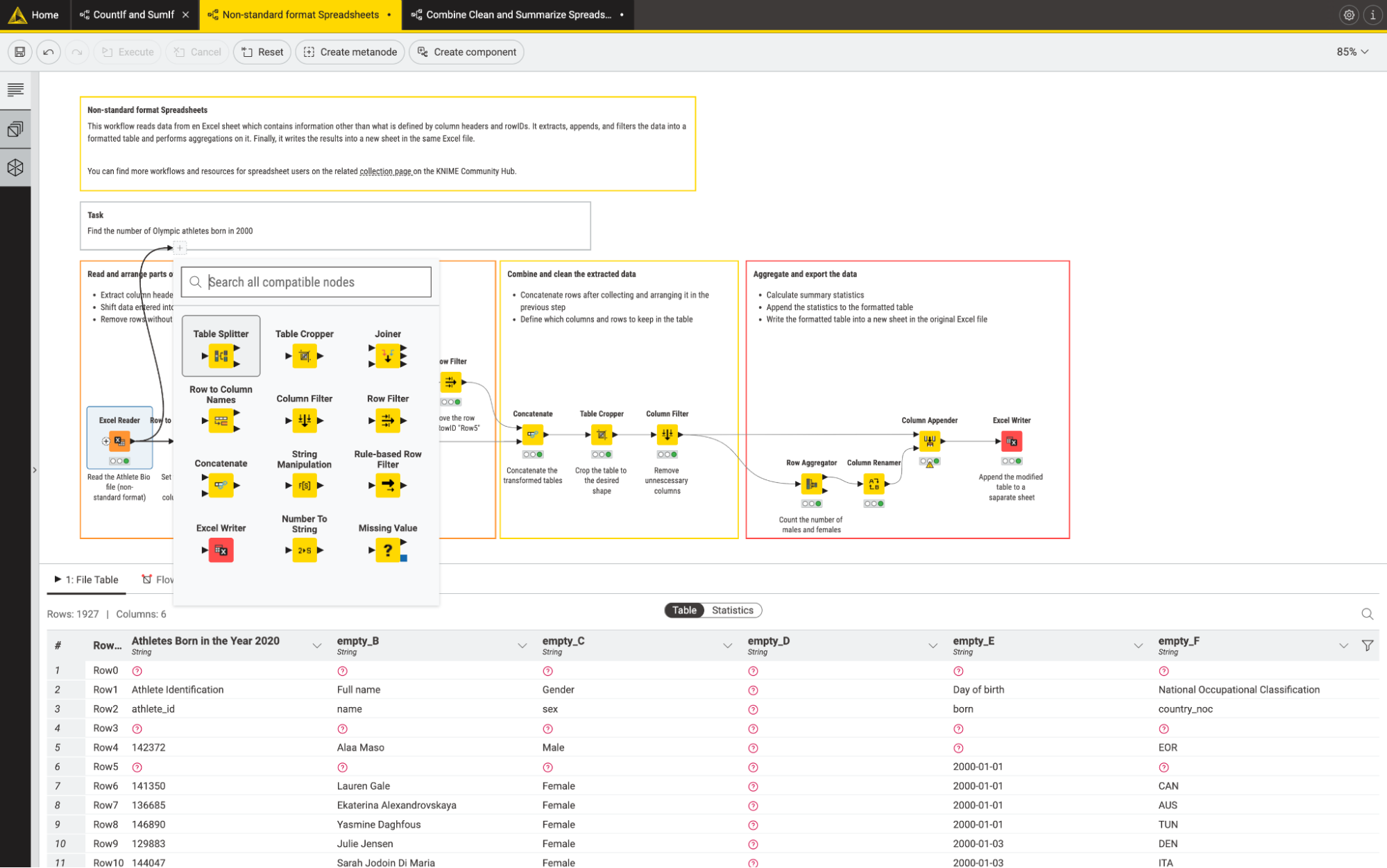
Task: Click Create component button
Action: (466, 52)
